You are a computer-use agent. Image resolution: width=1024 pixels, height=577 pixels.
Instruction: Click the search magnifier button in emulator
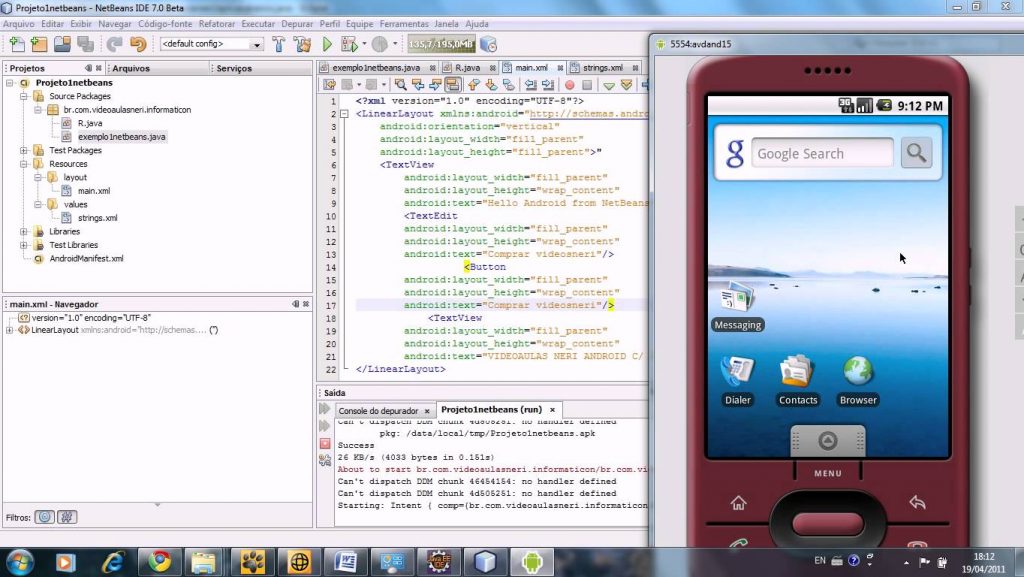point(916,153)
